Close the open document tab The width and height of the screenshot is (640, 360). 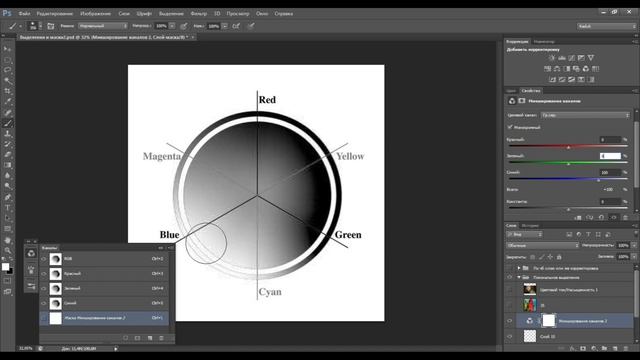pos(193,37)
